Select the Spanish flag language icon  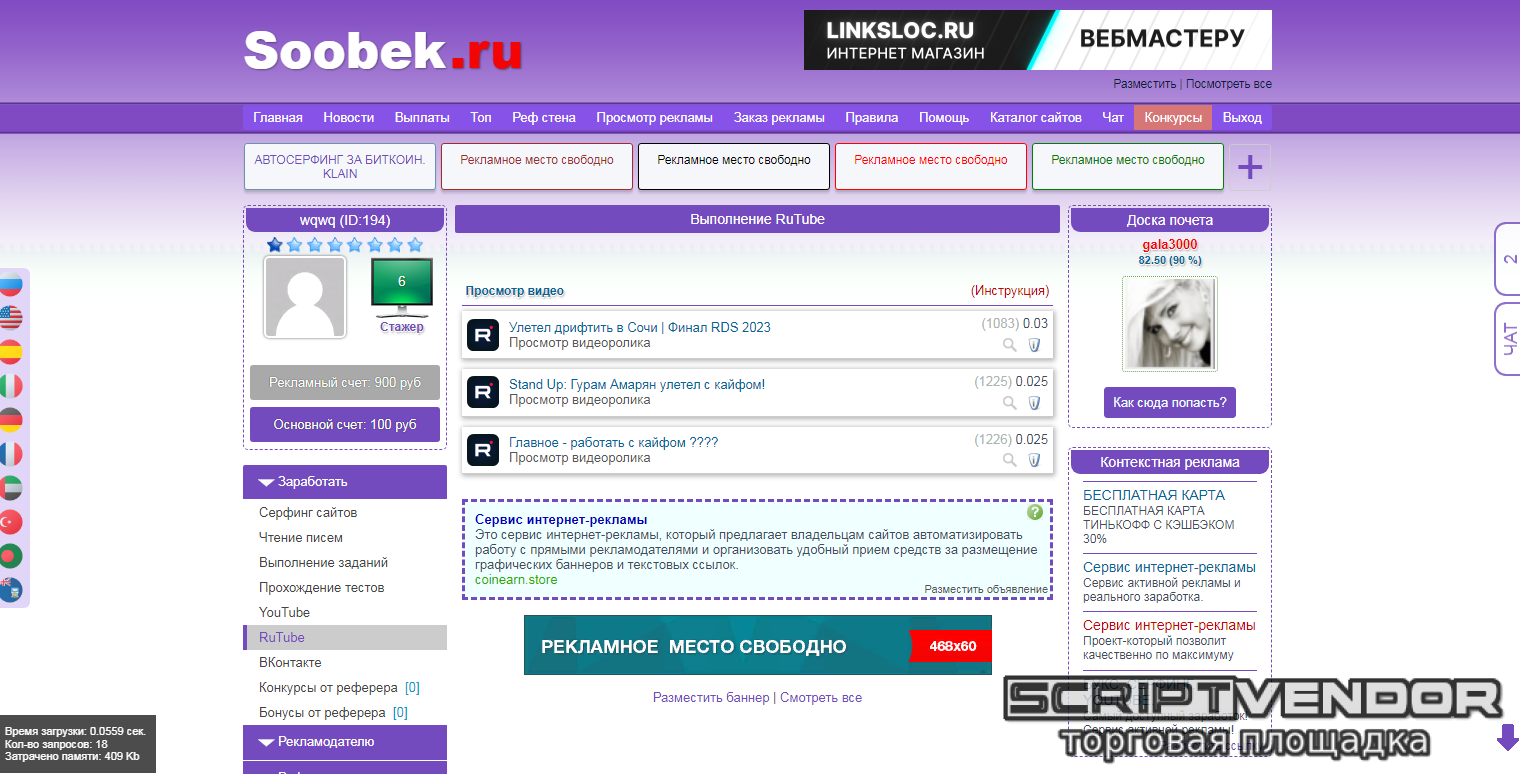[10, 352]
